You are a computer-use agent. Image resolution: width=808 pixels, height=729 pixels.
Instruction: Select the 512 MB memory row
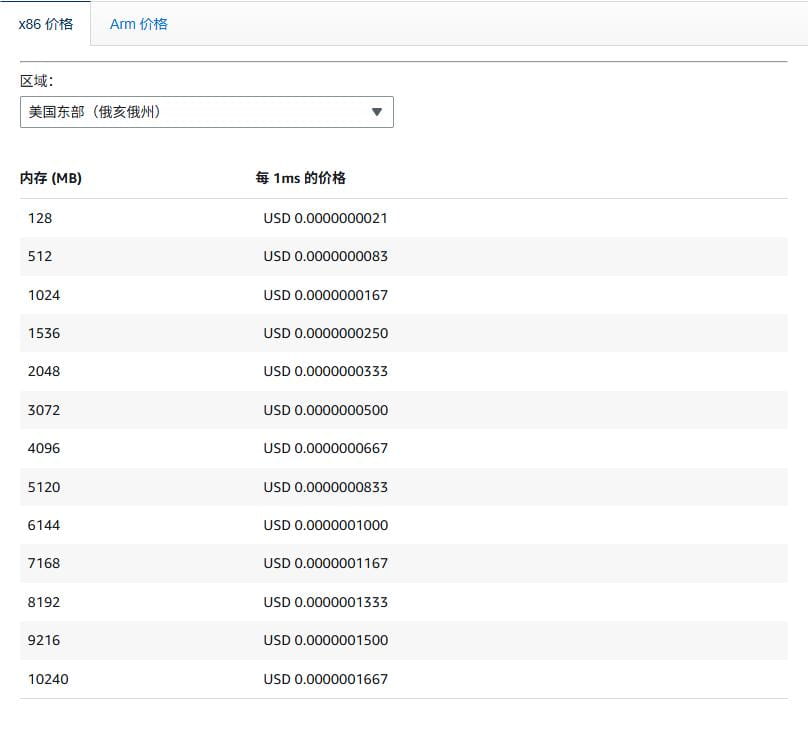(42, 256)
